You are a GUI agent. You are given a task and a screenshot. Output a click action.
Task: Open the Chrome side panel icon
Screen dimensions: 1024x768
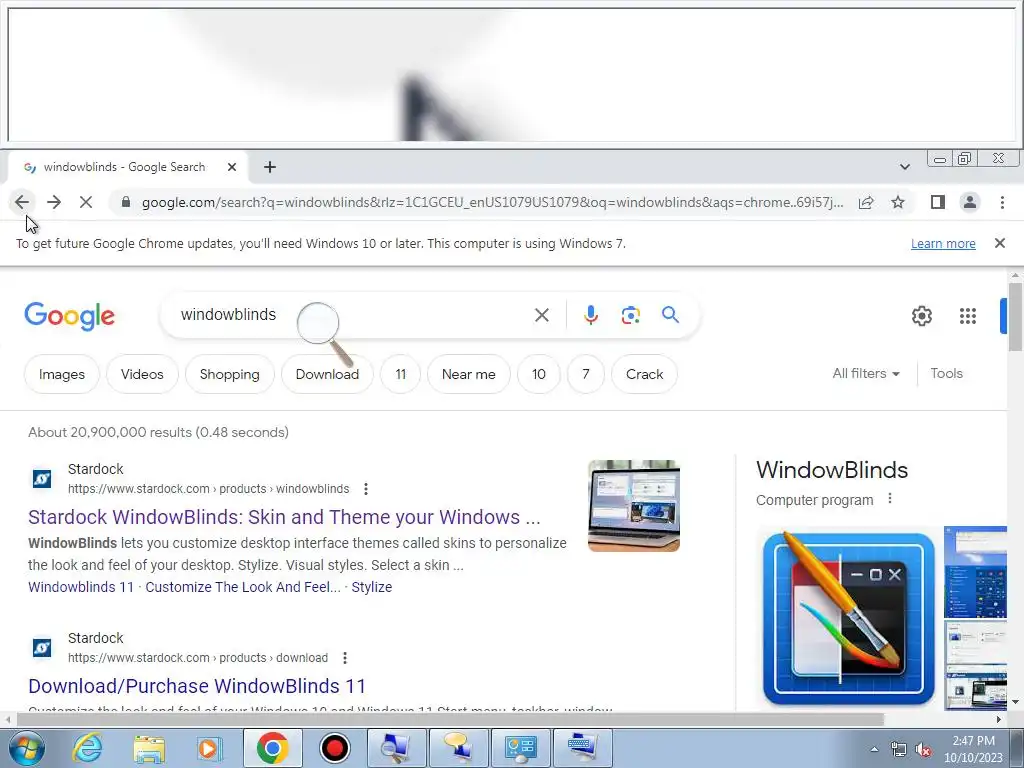tap(938, 202)
